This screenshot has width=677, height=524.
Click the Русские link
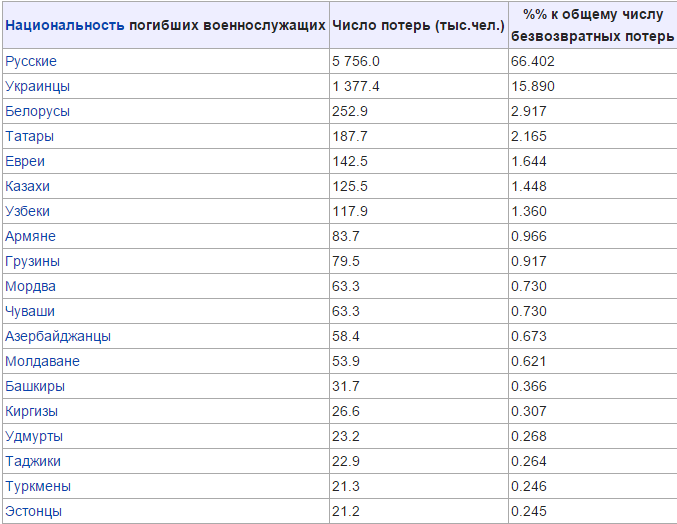[31, 61]
